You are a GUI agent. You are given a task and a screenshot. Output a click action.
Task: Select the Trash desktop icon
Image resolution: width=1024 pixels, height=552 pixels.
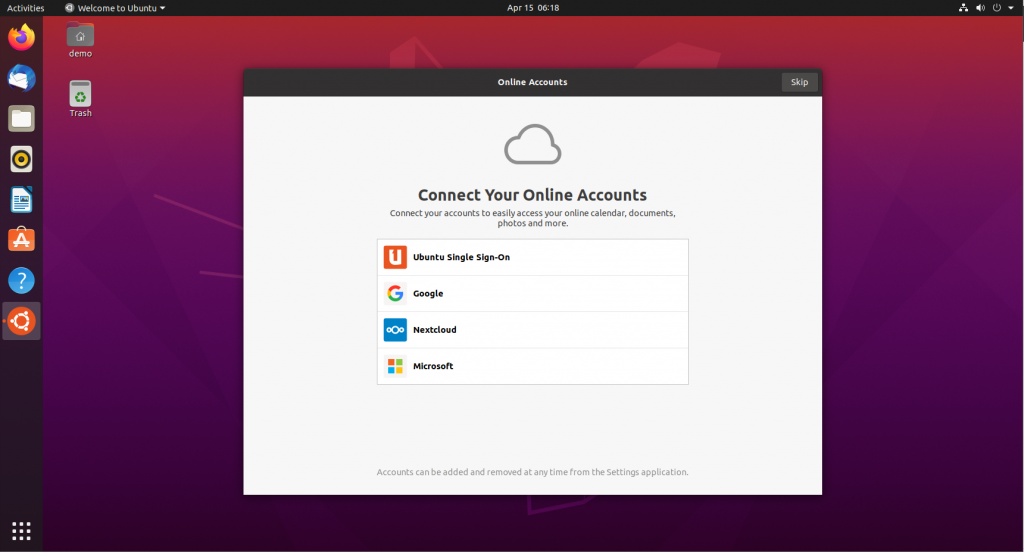[x=80, y=99]
